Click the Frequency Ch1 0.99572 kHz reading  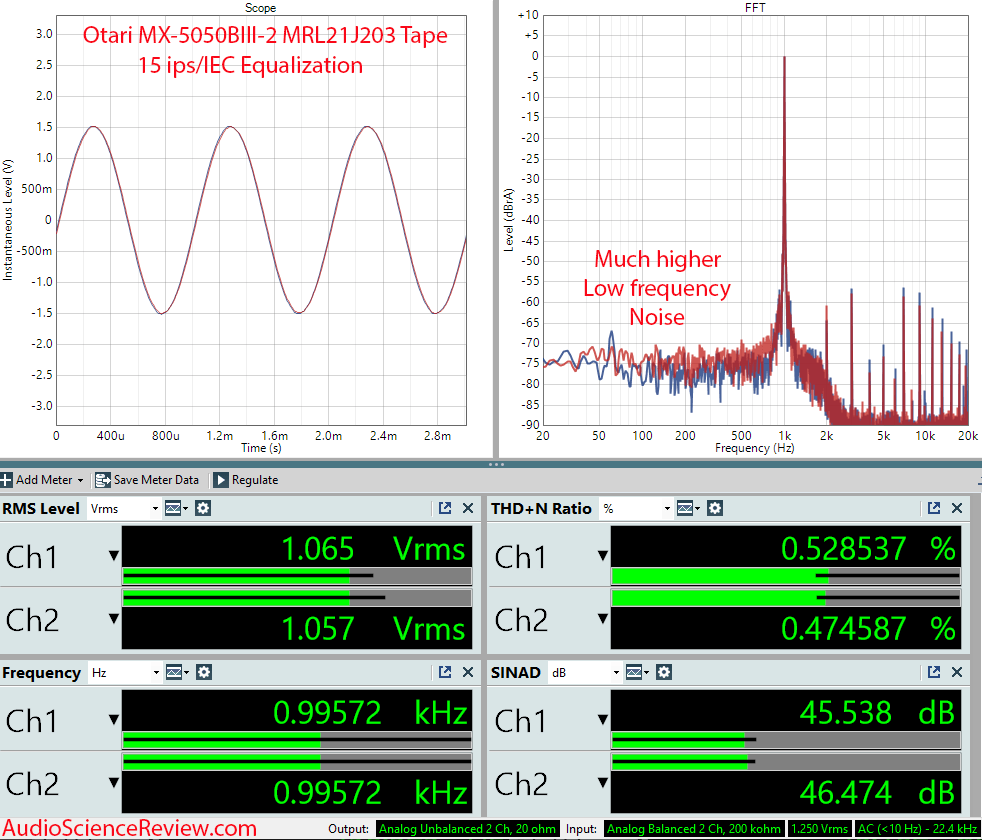[x=371, y=713]
